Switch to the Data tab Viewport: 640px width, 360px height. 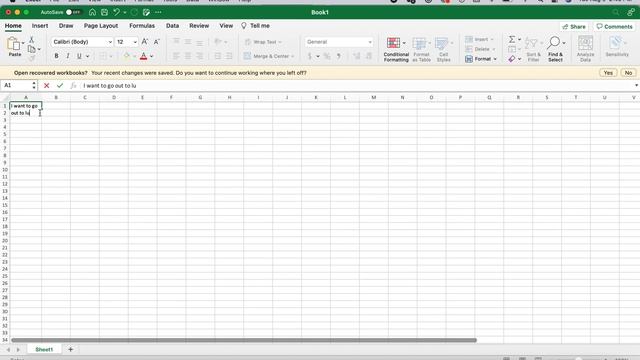[172, 26]
